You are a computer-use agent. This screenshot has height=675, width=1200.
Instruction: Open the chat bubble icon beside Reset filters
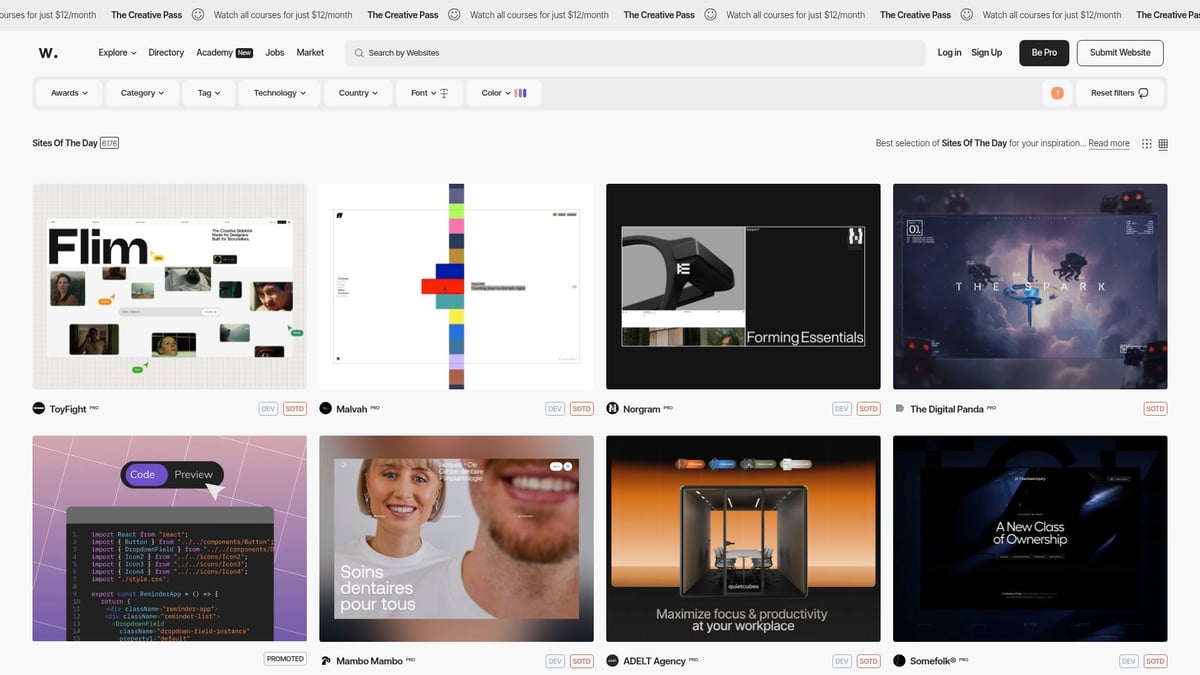point(1145,92)
